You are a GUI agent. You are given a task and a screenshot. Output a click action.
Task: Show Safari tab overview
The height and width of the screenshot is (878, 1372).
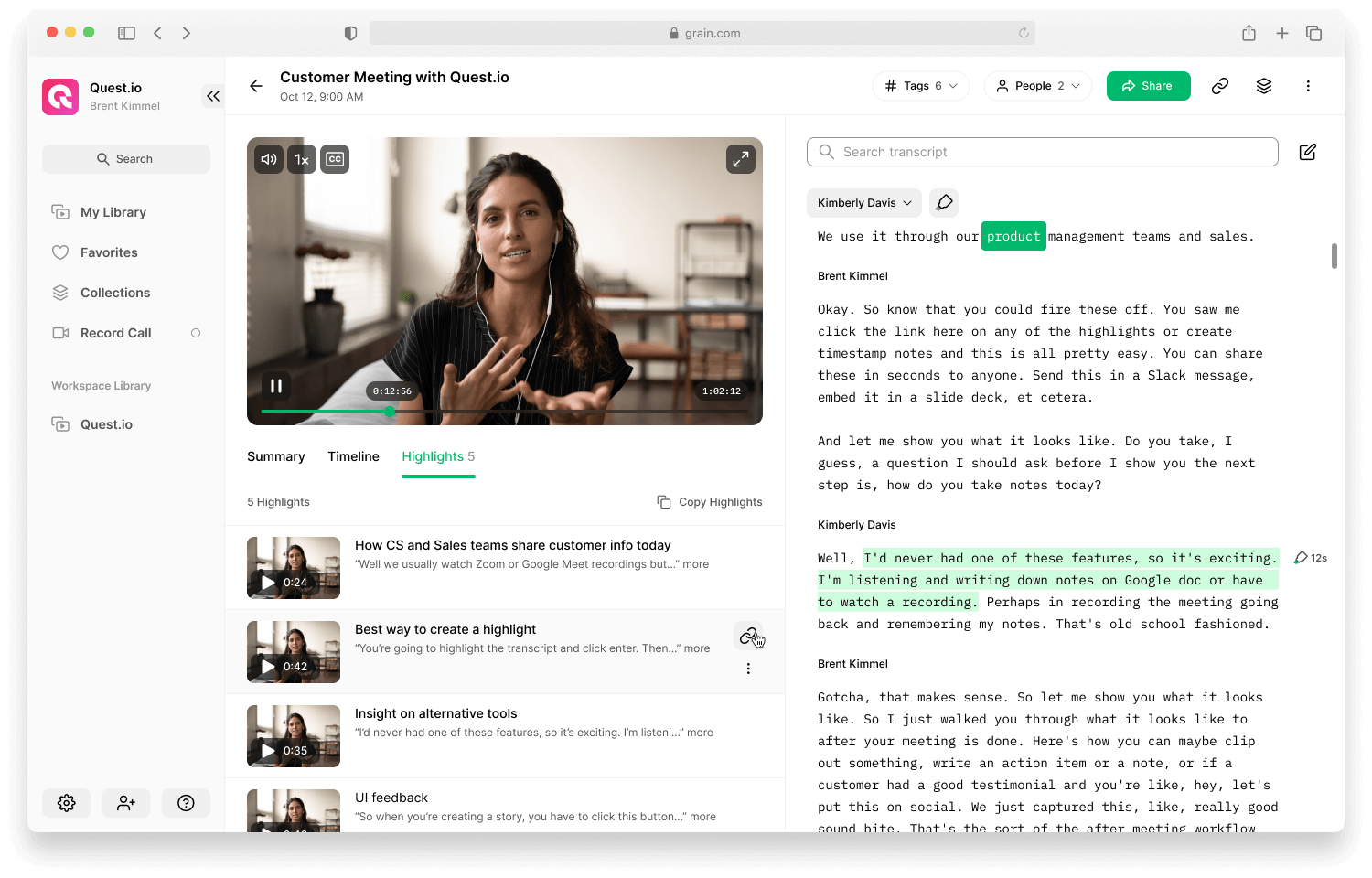click(1314, 33)
